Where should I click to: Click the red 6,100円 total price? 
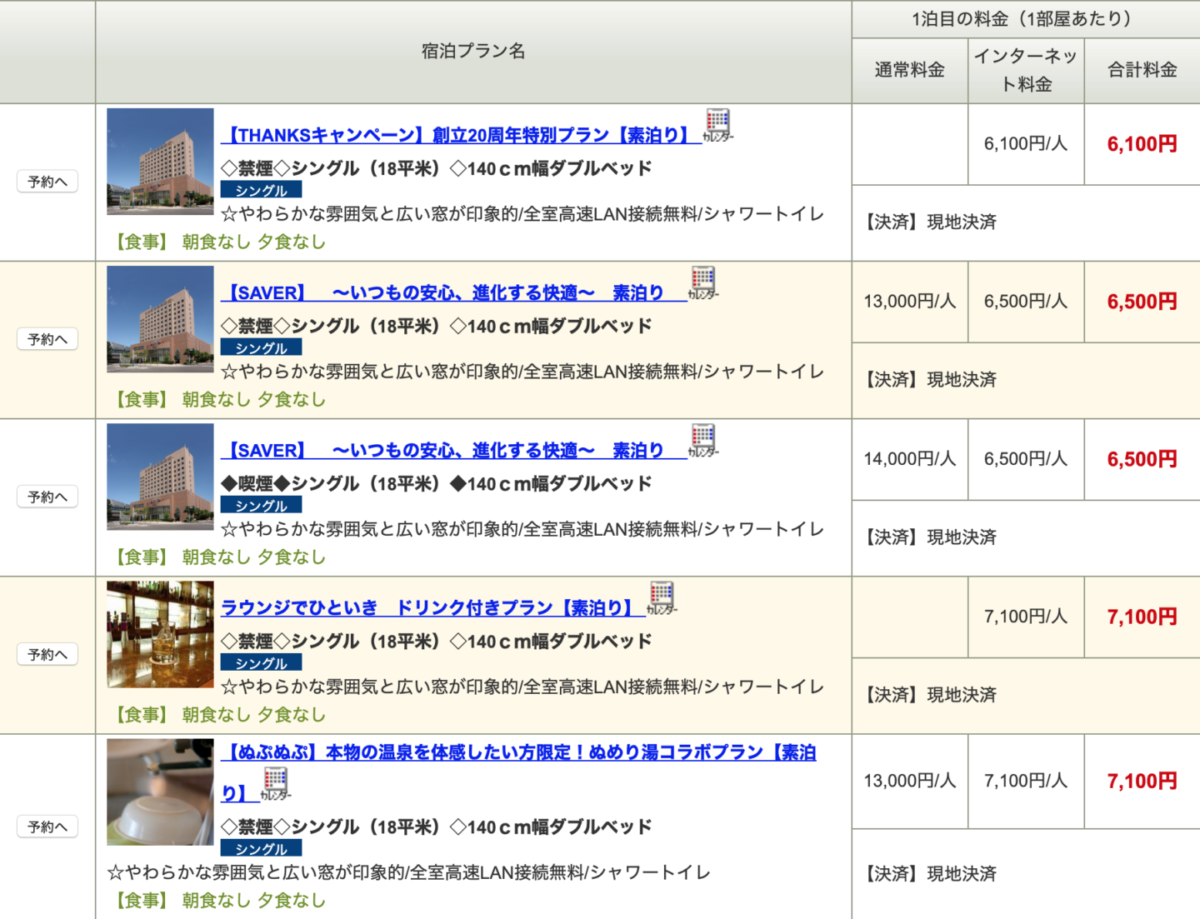[x=1142, y=144]
